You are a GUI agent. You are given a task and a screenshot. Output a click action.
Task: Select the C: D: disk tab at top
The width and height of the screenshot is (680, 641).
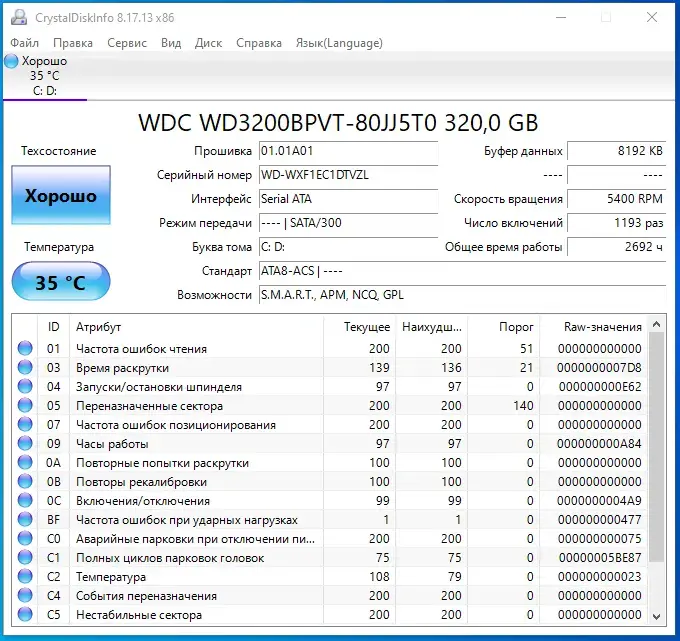click(45, 75)
